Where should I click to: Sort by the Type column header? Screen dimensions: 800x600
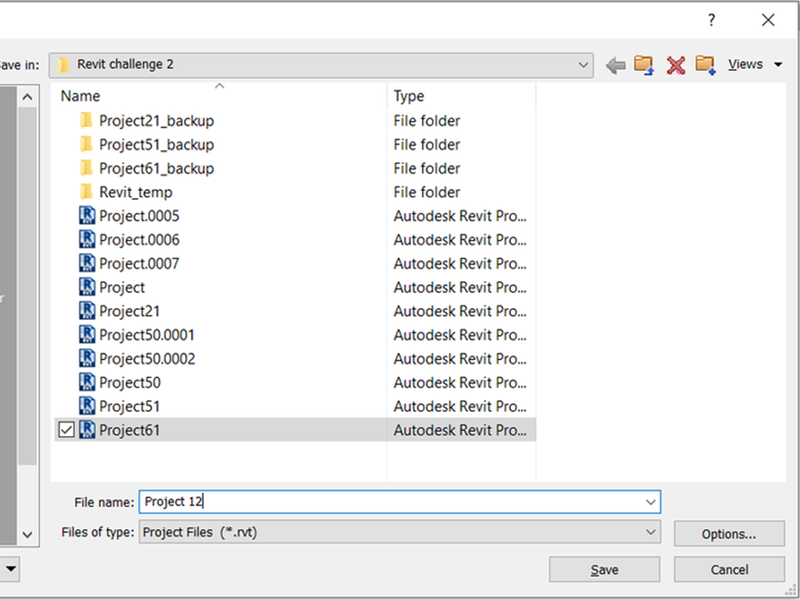coord(408,96)
